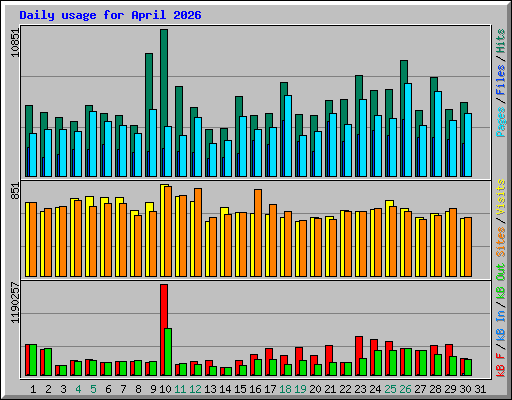The width and height of the screenshot is (512, 400).
Task: Click day 5 on the x-axis
Action: pyautogui.click(x=93, y=389)
